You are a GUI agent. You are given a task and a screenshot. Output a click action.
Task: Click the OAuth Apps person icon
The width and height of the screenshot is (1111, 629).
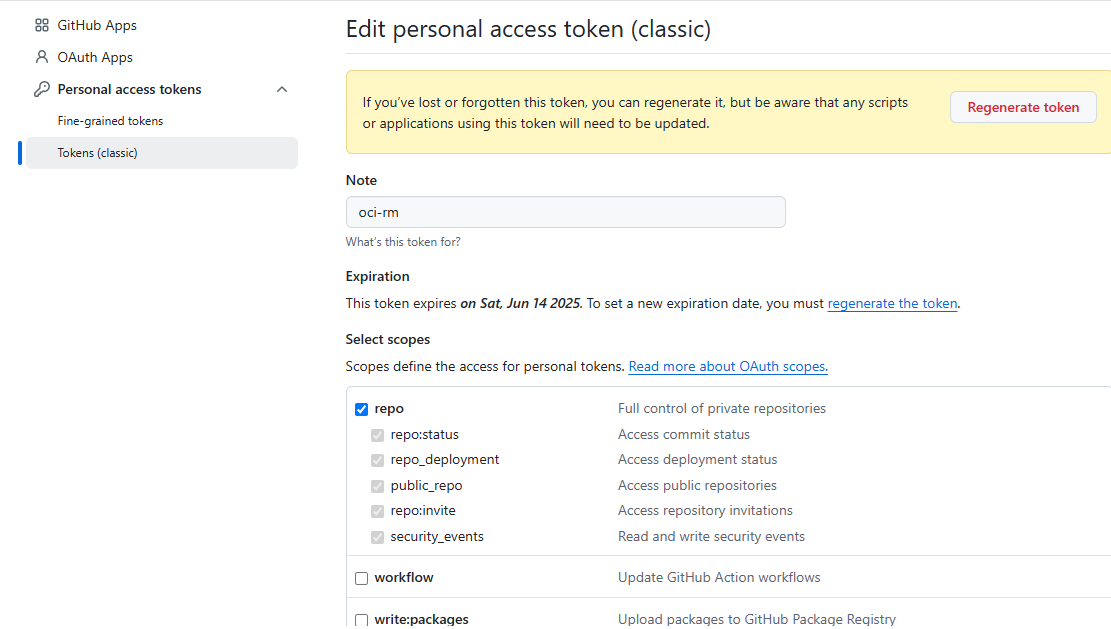[42, 57]
